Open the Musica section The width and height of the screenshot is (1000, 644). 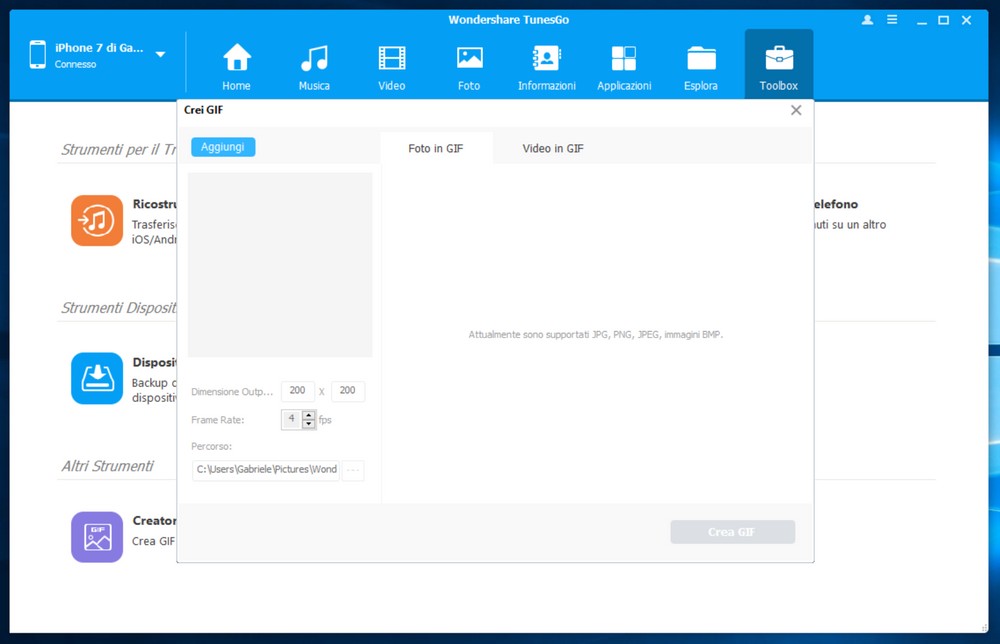tap(314, 67)
